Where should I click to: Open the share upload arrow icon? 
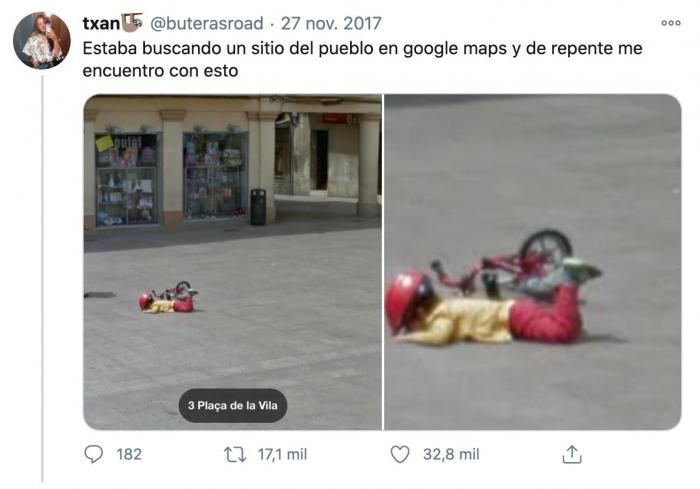point(572,455)
